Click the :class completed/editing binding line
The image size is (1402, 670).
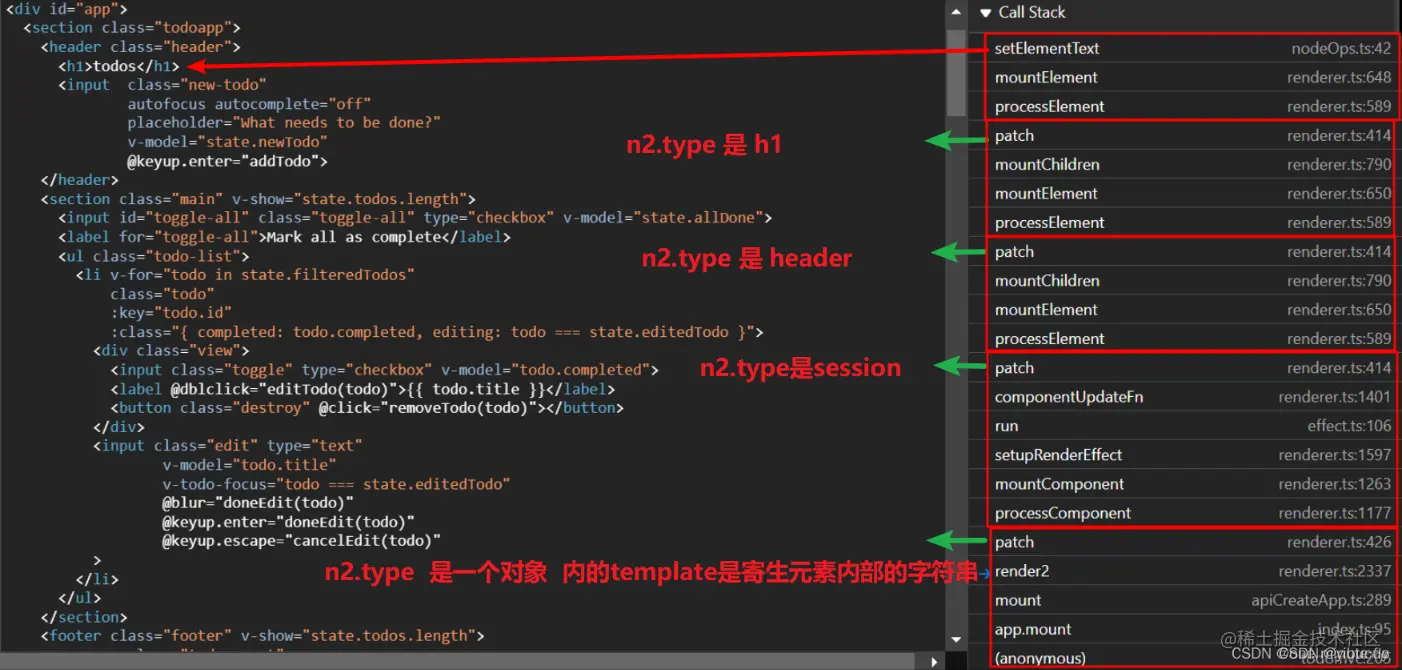pos(437,332)
